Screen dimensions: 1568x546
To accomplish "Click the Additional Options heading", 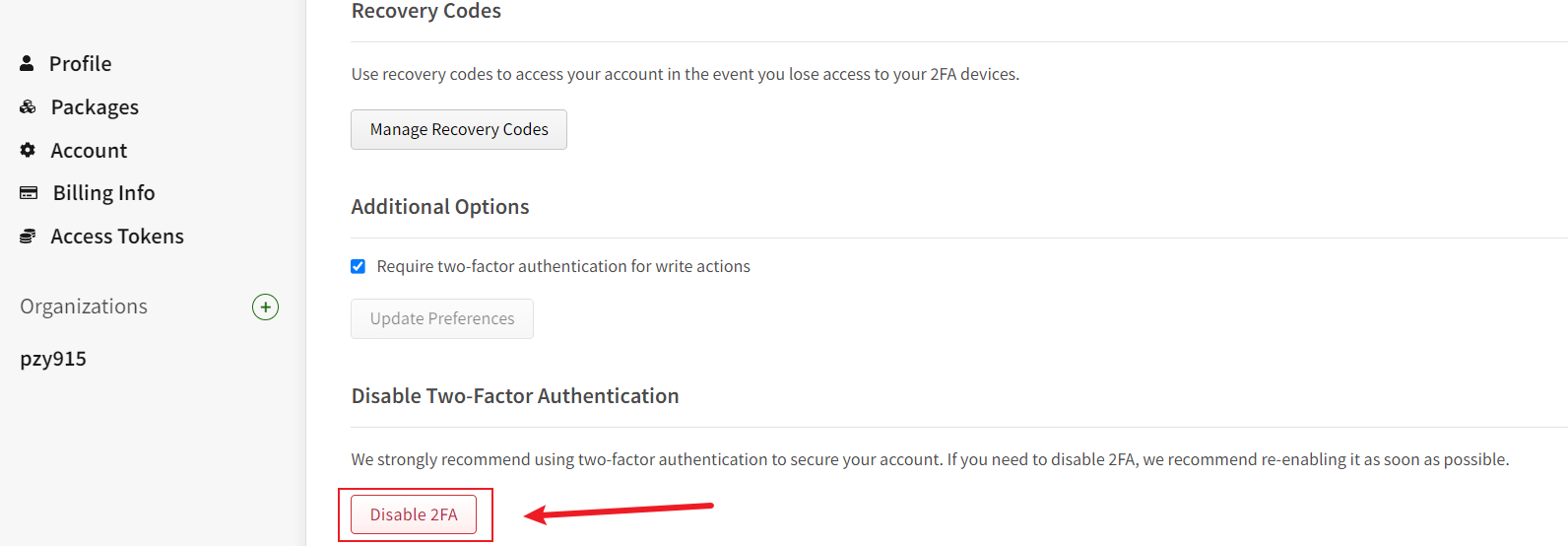I will click(440, 207).
